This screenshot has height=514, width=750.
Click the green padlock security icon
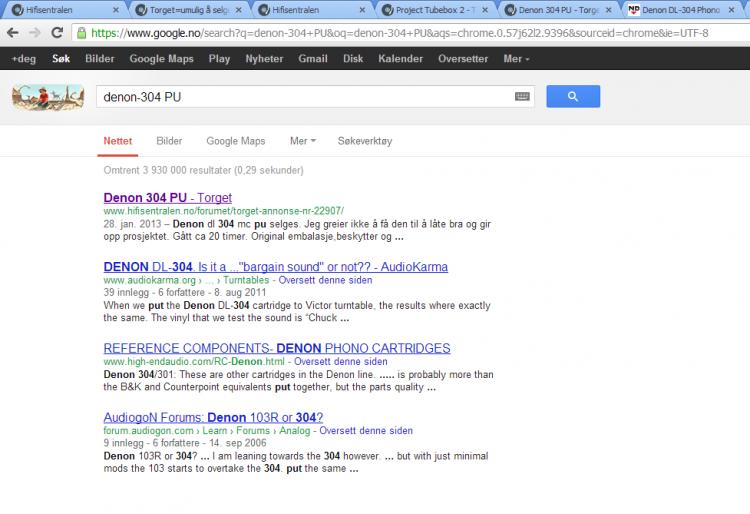pyautogui.click(x=82, y=33)
